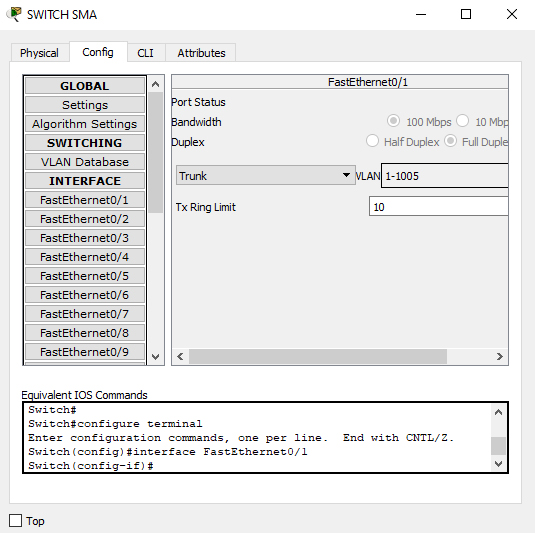Open the CLI tab
The height and width of the screenshot is (533, 535).
(x=146, y=53)
